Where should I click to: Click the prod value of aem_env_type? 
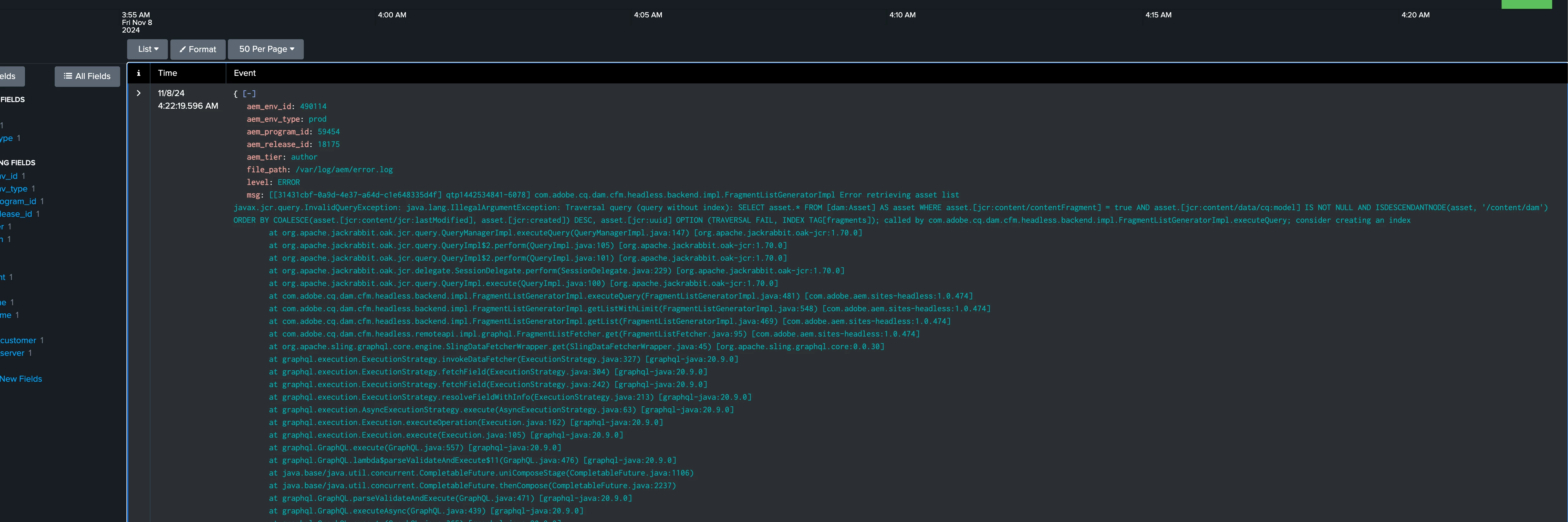tap(317, 119)
